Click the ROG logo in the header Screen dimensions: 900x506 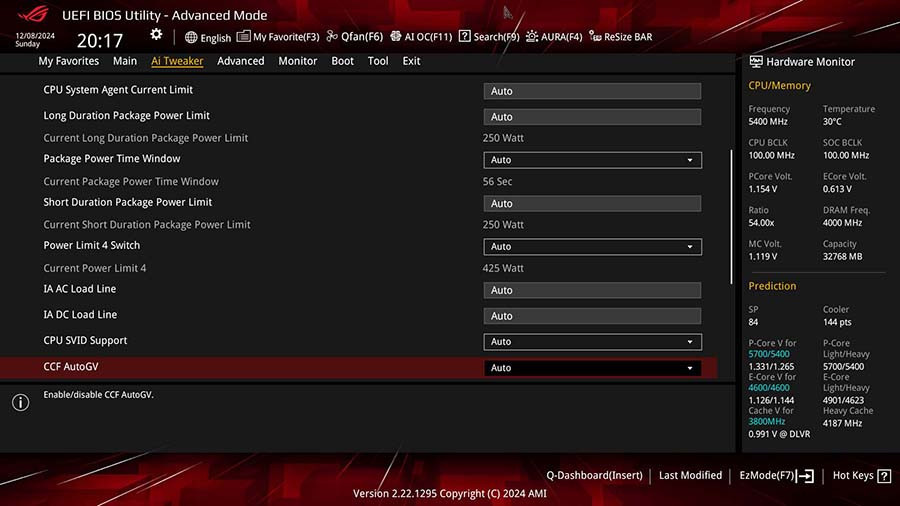pos(33,13)
